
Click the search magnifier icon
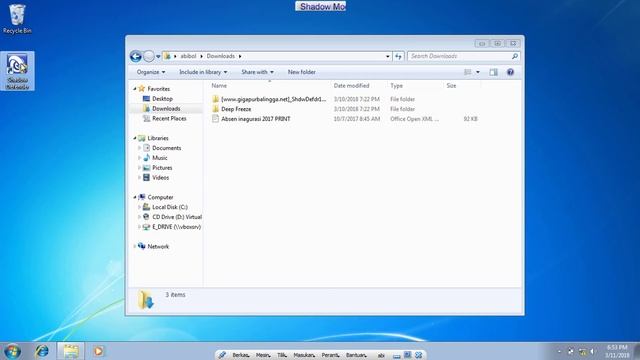(x=515, y=56)
